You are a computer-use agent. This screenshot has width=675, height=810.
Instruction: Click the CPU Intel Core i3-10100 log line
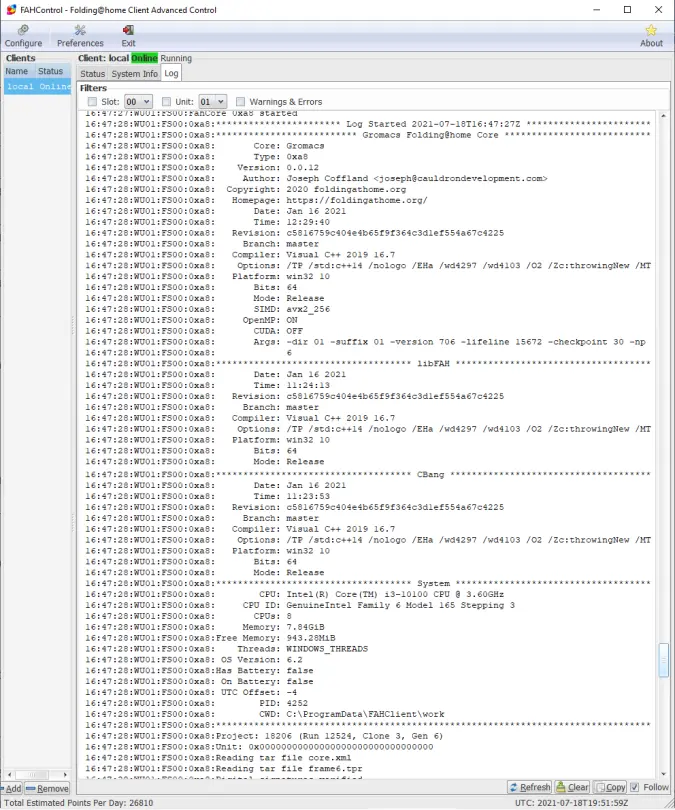tap(294, 594)
